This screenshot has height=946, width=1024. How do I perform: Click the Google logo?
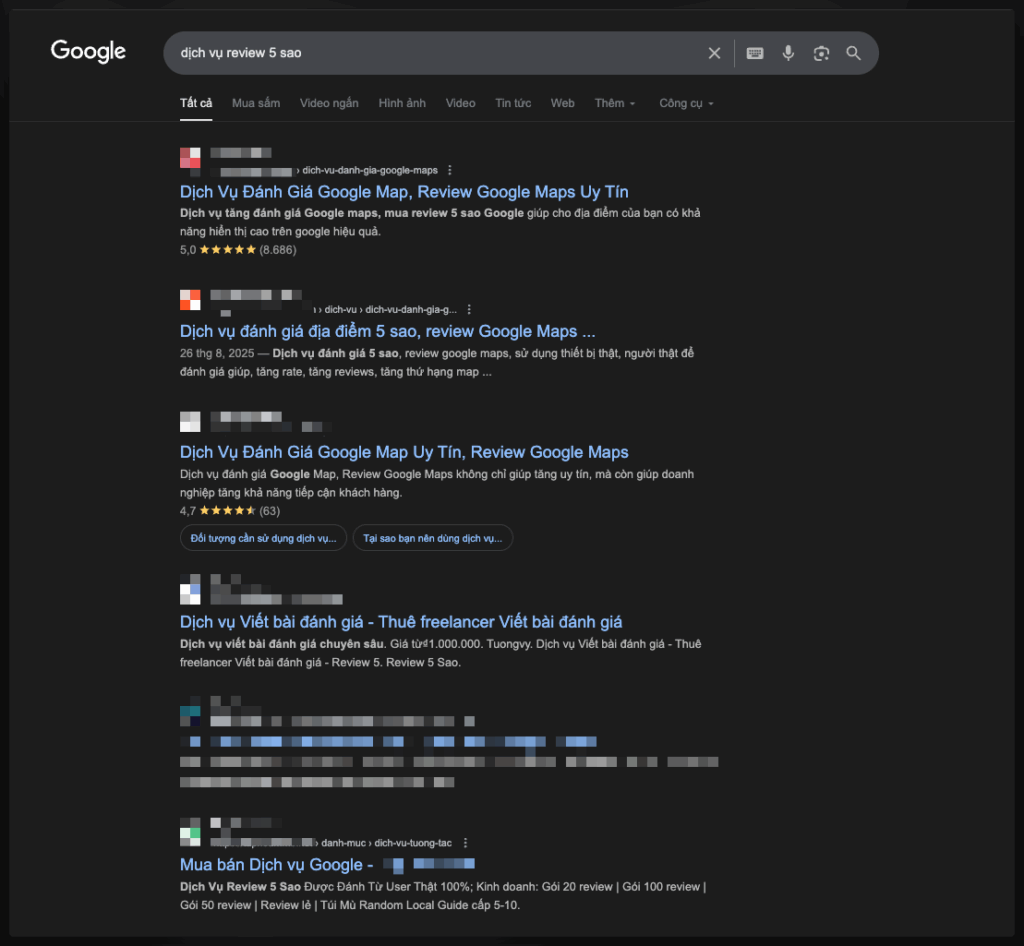click(88, 52)
